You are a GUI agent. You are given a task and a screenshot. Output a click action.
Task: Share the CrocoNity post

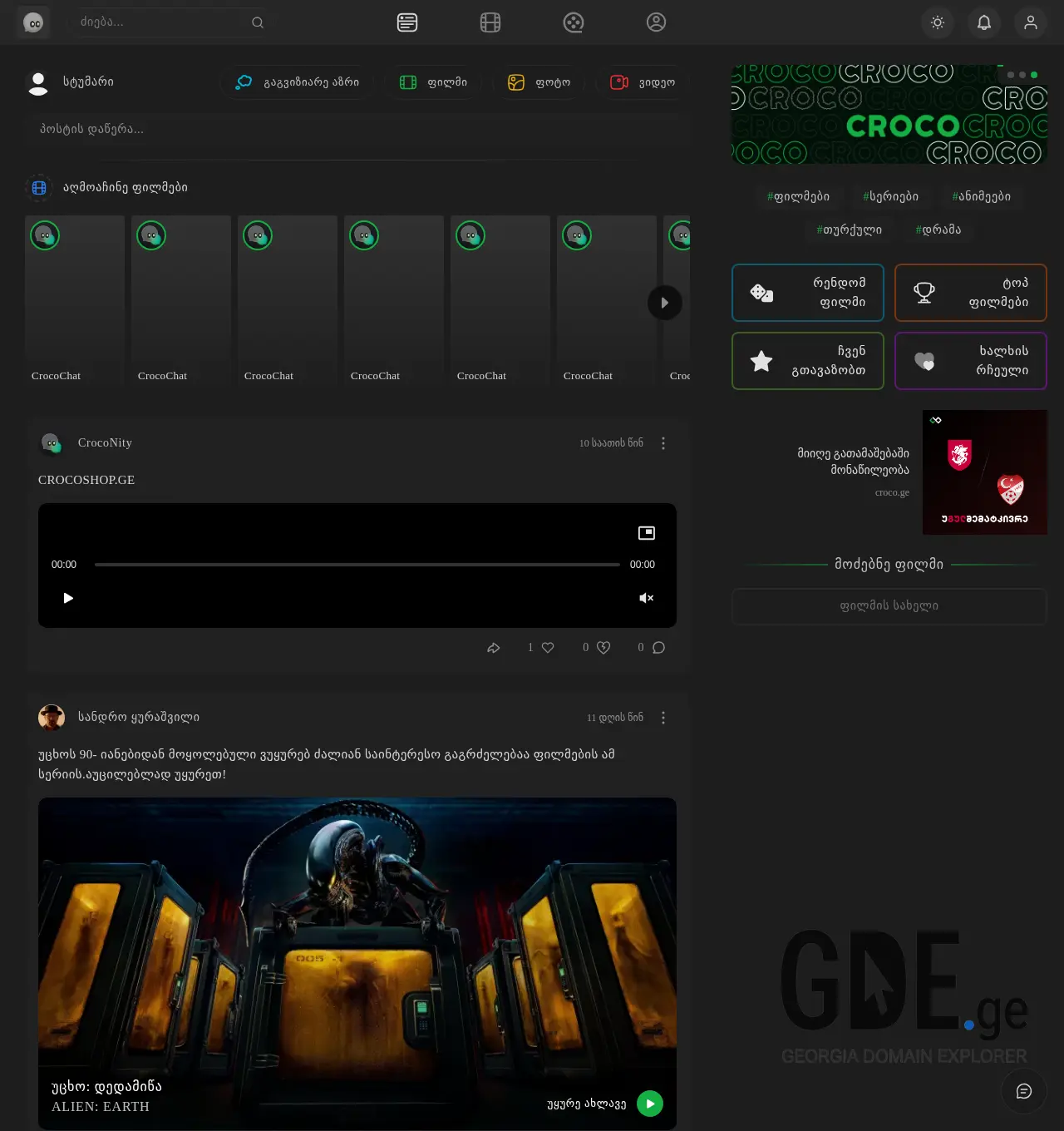tap(493, 647)
